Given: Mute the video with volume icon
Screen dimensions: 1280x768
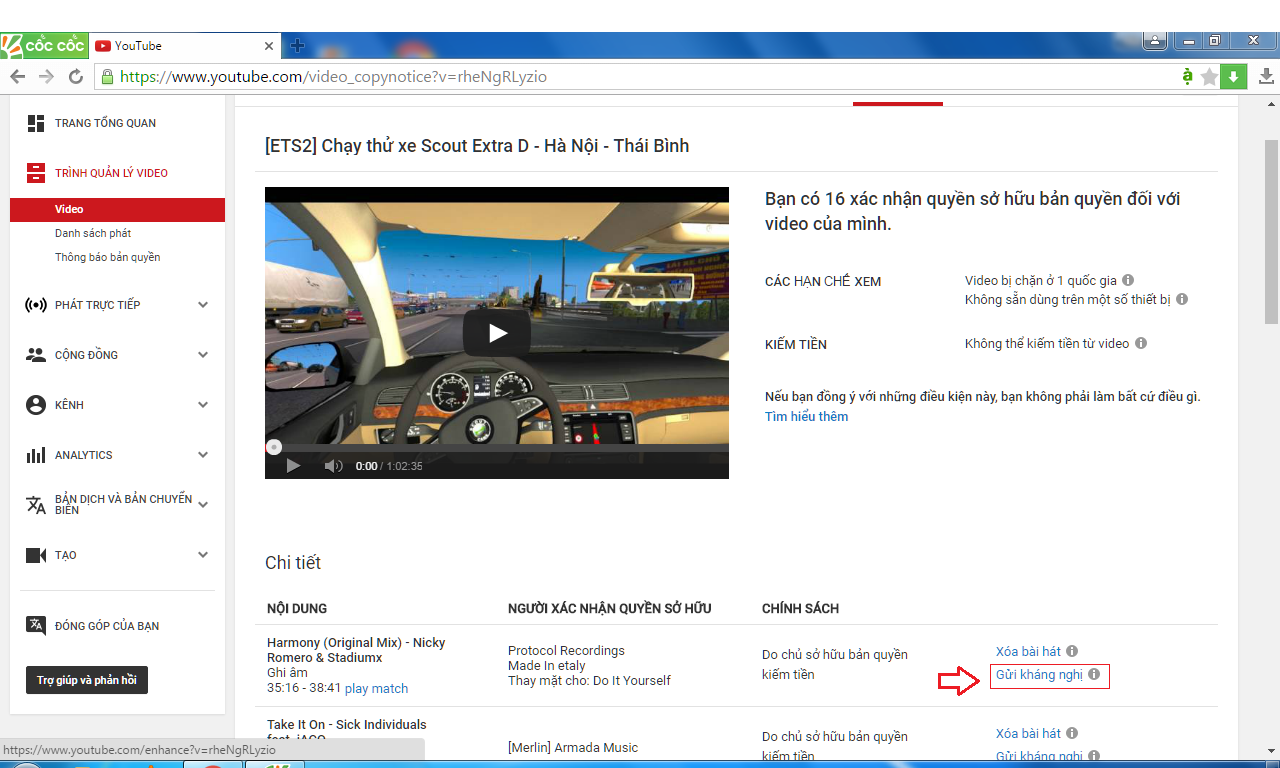Looking at the screenshot, I should click(333, 466).
